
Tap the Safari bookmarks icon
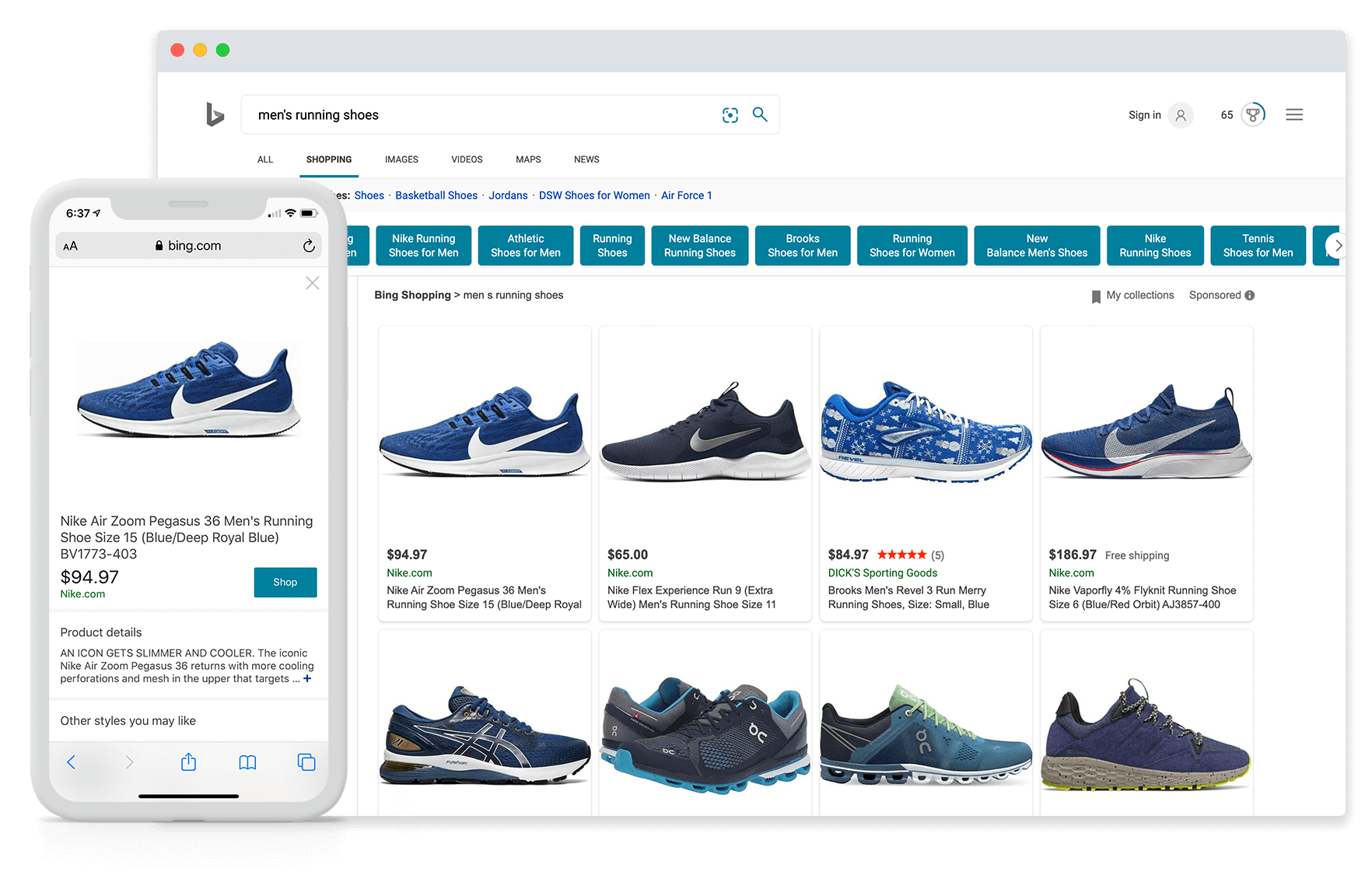[247, 762]
